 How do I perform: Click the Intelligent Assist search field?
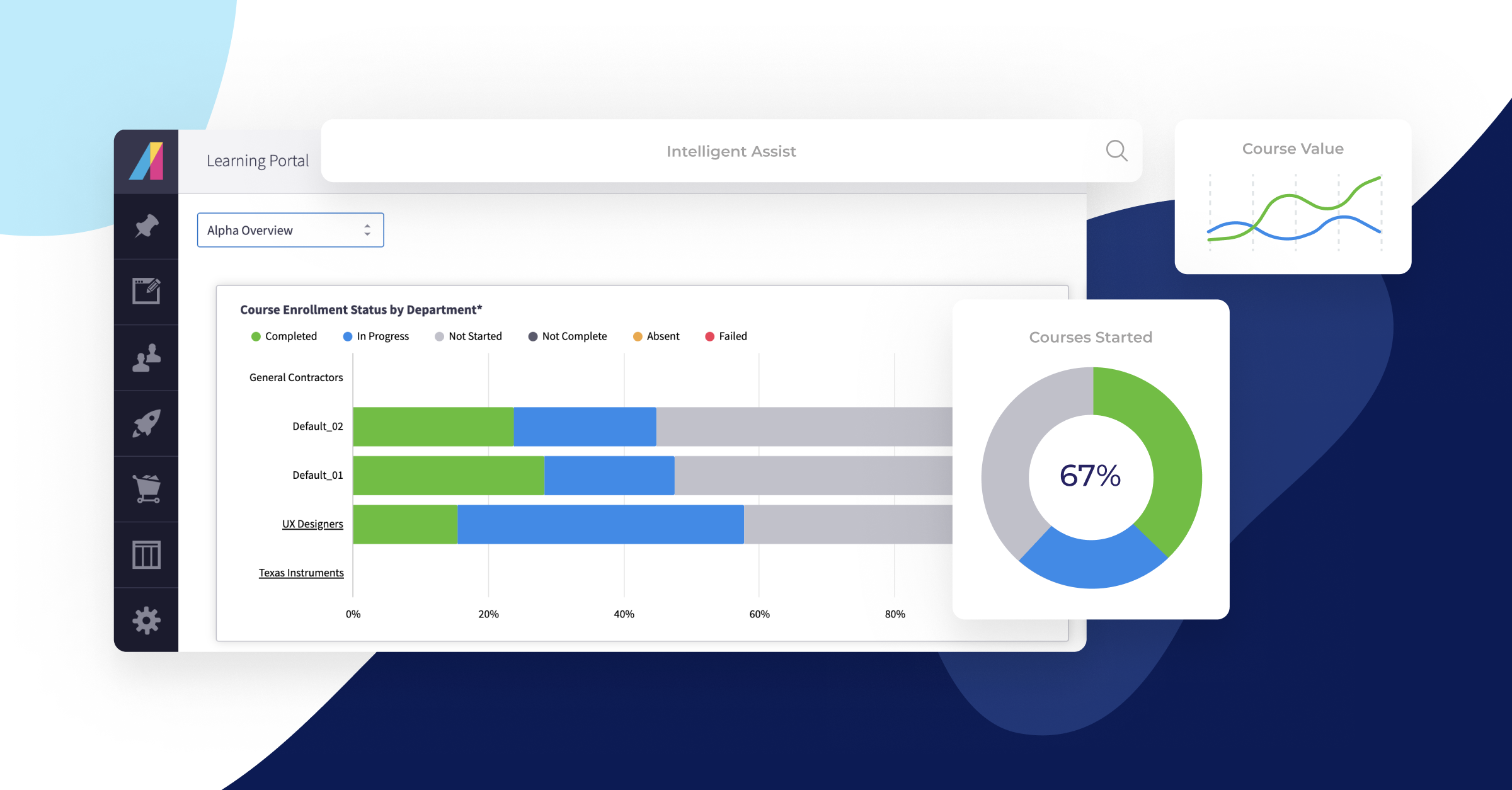click(x=731, y=151)
